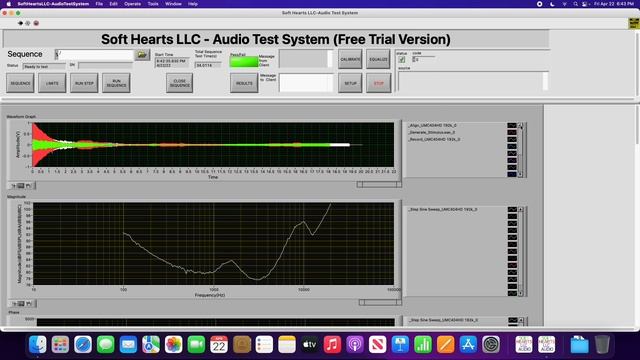
Task: Click the magnitude legend scroll-down arrow
Action: pos(521,293)
